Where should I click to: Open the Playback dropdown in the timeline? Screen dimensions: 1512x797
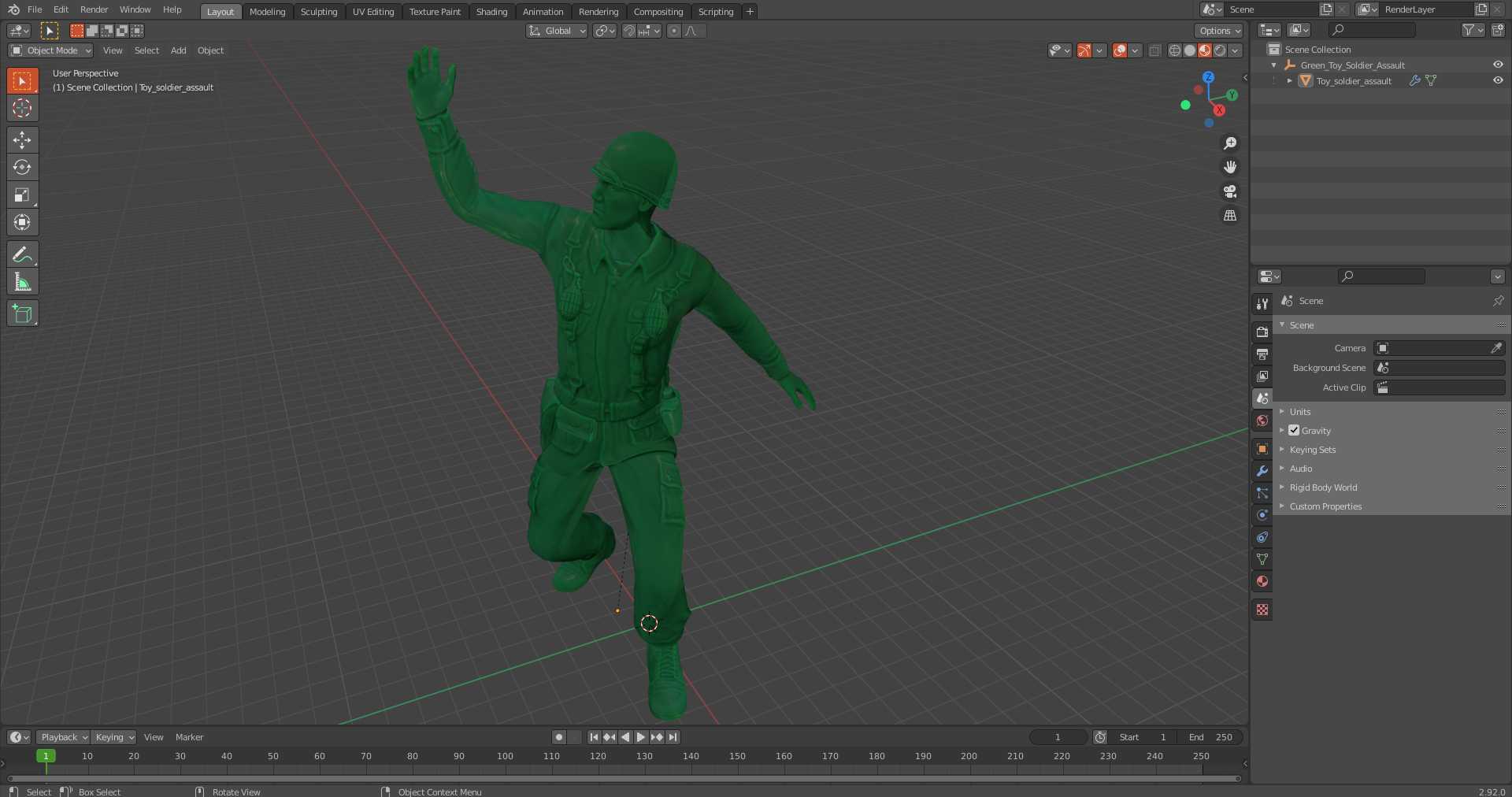[63, 737]
